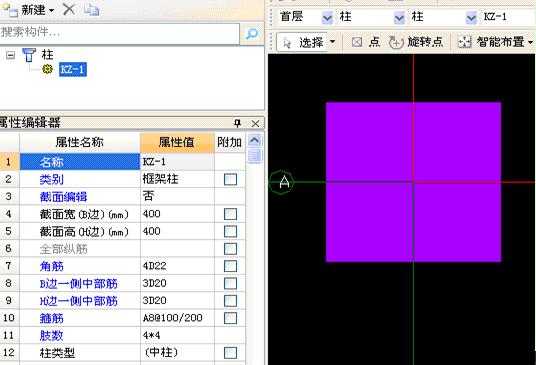Viewport: 536px width, 365px height.
Task: Open the 智能布置 dropdown arrow
Action: (530, 42)
